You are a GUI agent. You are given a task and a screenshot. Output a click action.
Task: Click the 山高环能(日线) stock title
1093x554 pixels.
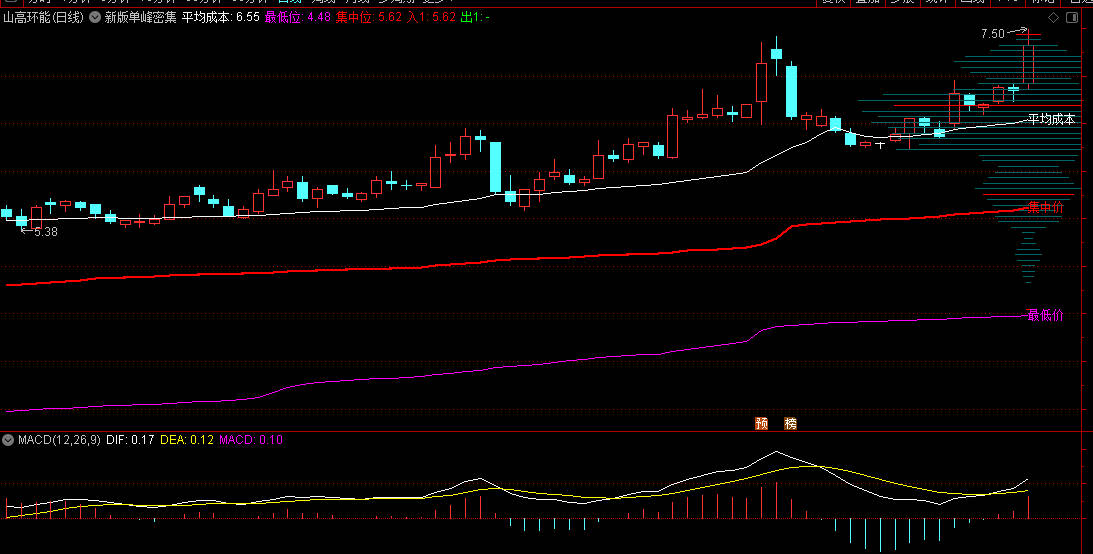(43, 17)
